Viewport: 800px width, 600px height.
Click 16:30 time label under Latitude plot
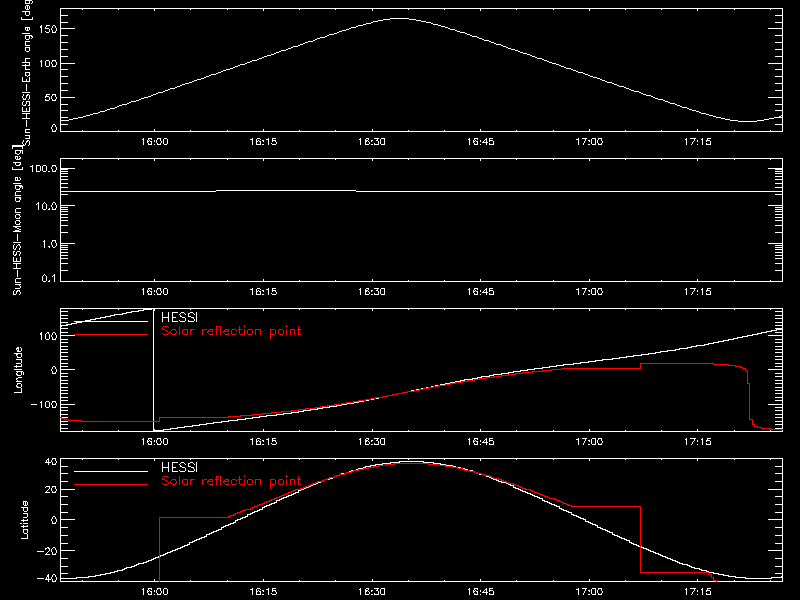pos(372,592)
